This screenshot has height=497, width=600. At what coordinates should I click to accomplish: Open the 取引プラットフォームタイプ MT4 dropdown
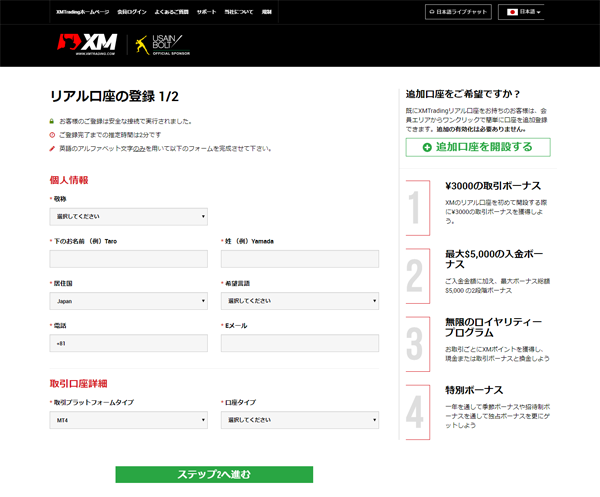128,420
